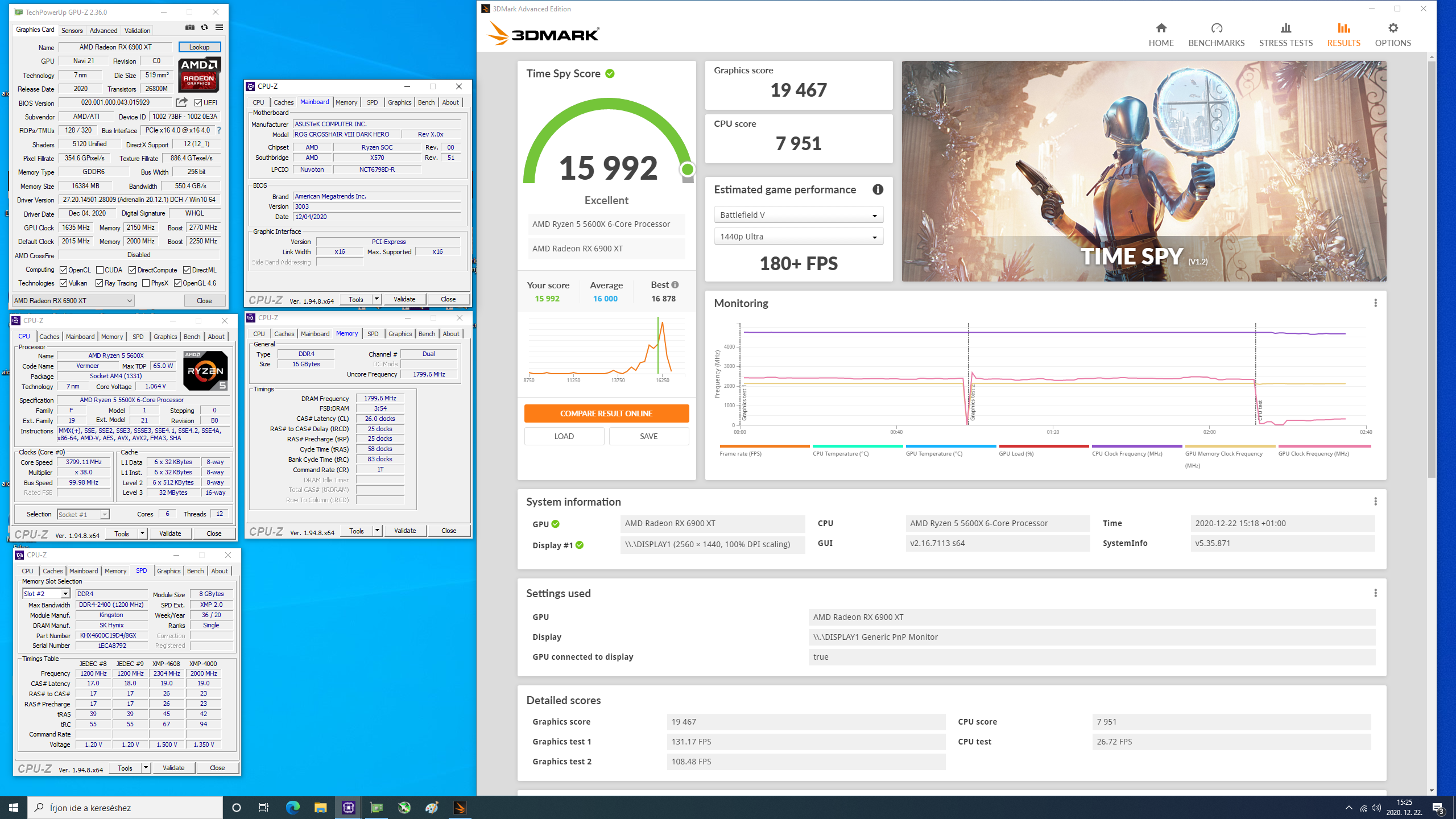Toggle the Ray Tracing checkbox
The height and width of the screenshot is (819, 1456).
pyautogui.click(x=99, y=283)
